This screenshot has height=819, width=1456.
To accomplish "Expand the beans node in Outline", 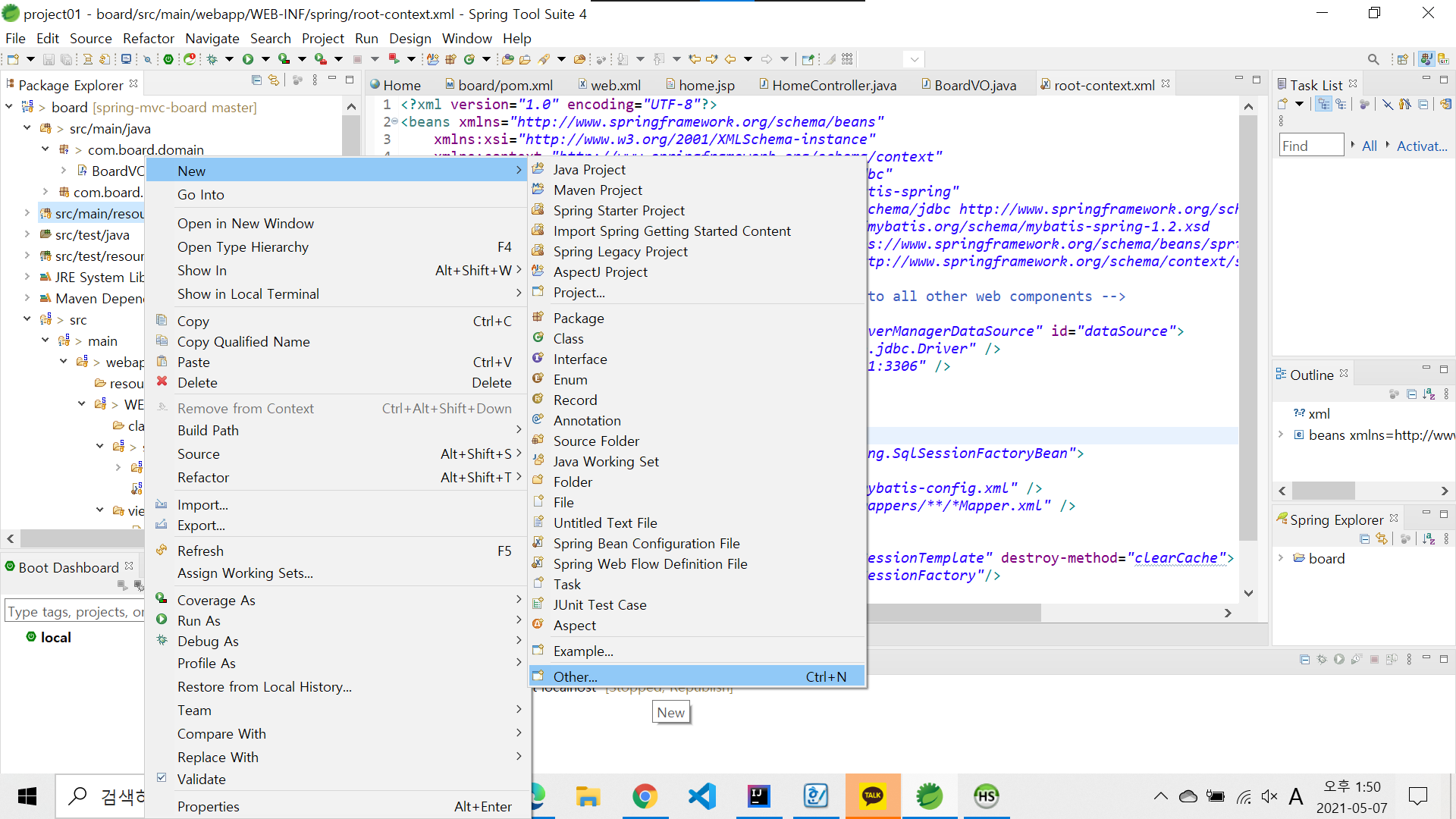I will pos(1281,435).
